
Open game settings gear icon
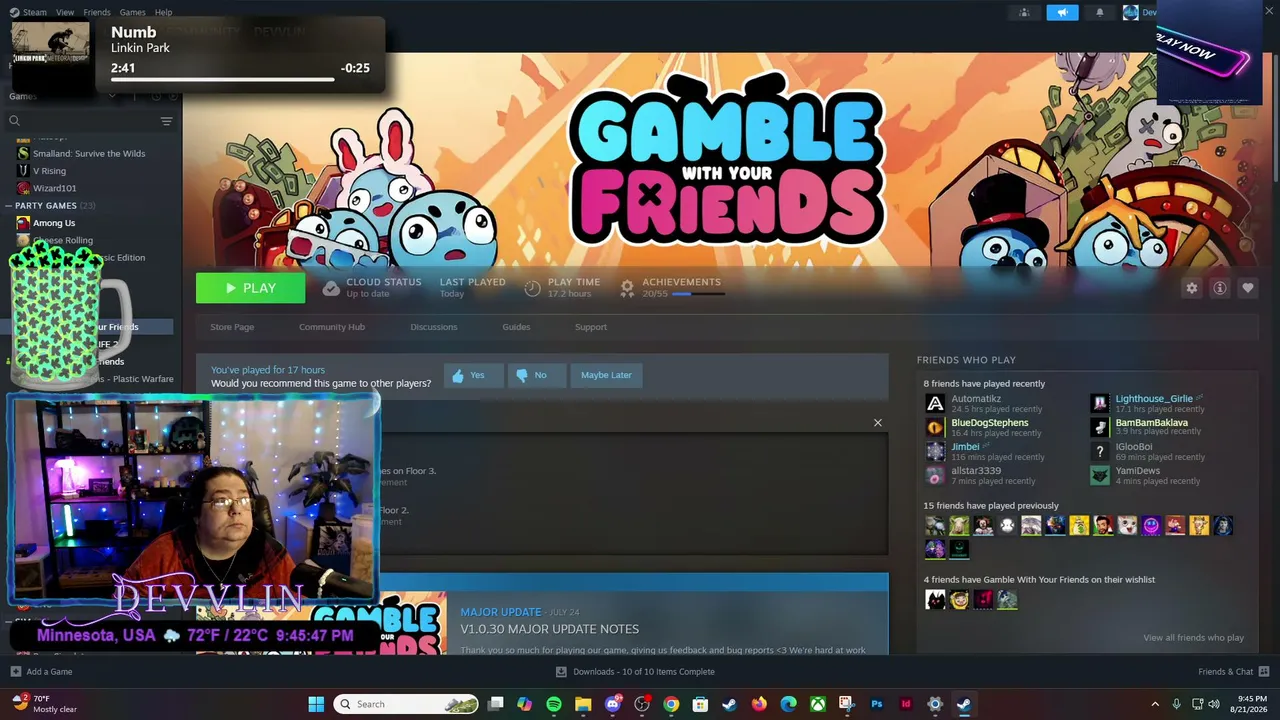tap(1191, 288)
